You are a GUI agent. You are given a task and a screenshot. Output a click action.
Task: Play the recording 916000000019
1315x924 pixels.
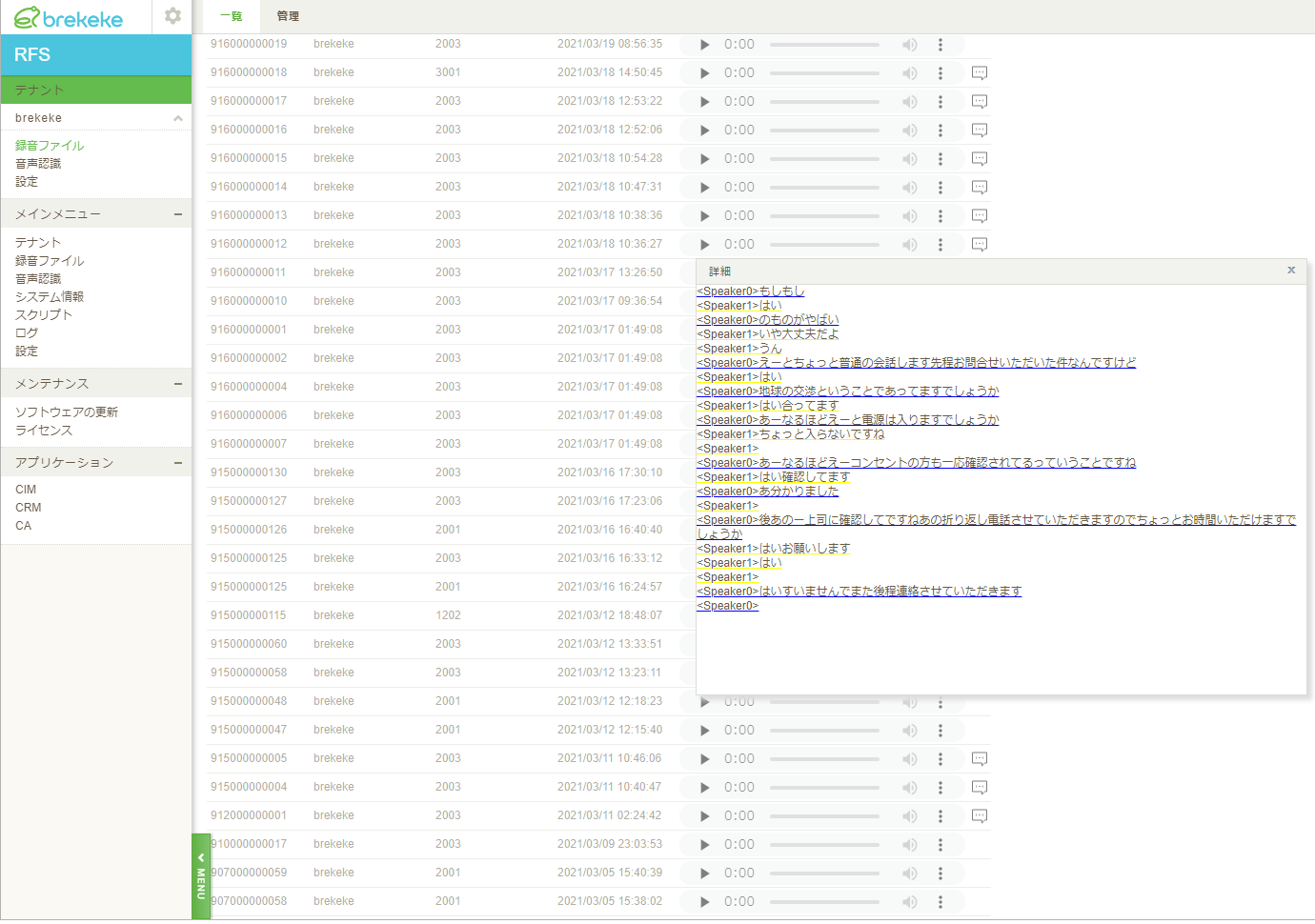[704, 45]
